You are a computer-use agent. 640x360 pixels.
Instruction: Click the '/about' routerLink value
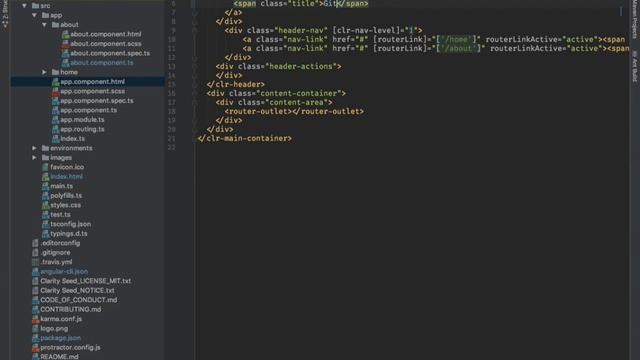(x=458, y=49)
